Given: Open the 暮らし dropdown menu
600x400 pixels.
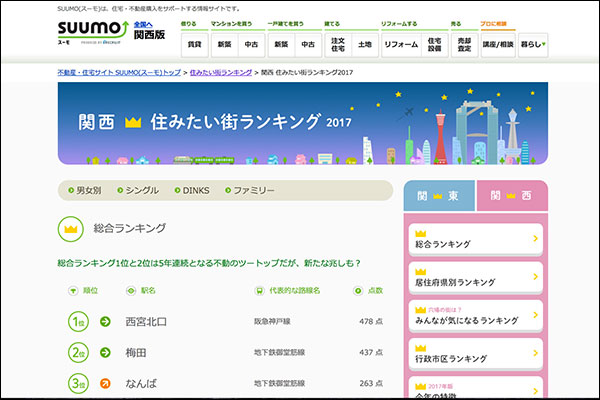Looking at the screenshot, I should 533,44.
